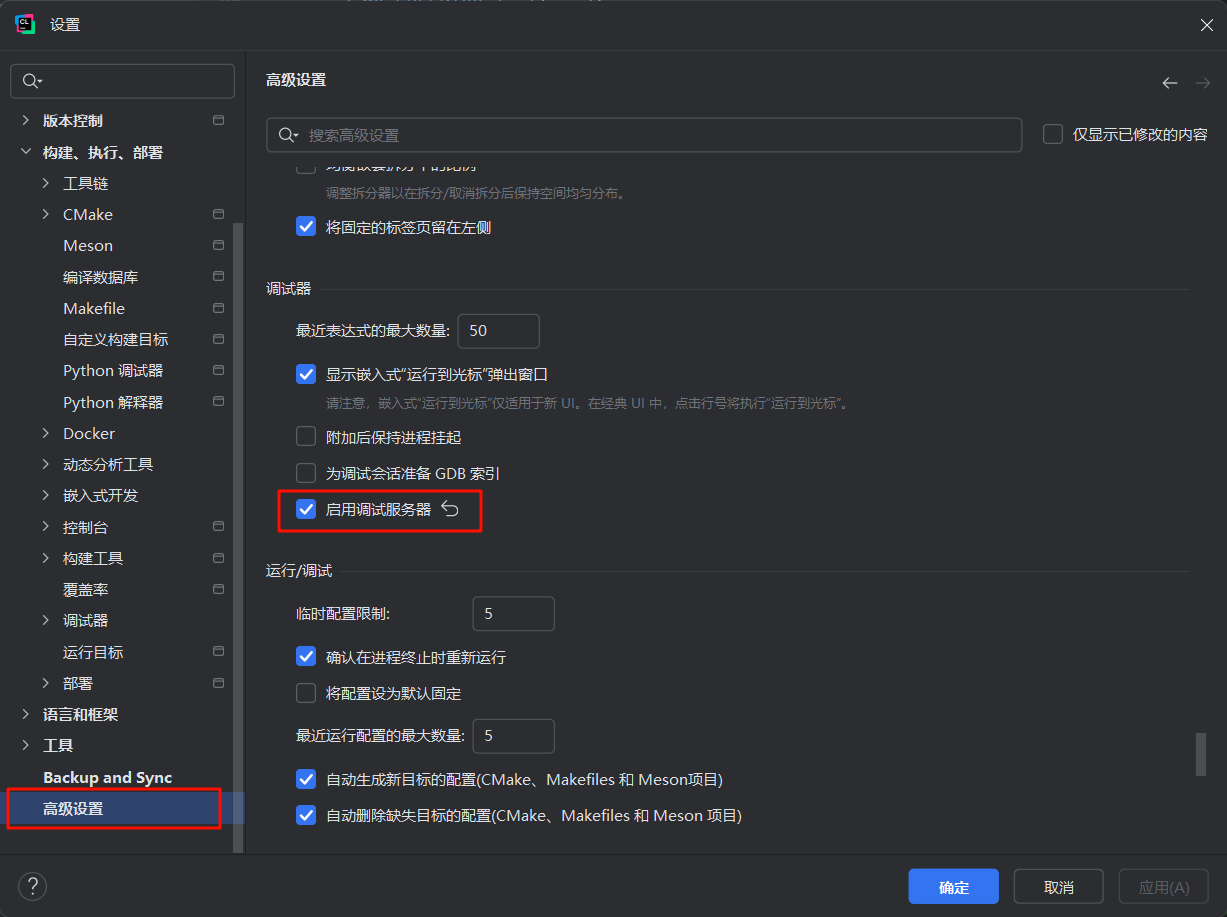Click the advanced settings vertical scrollbar thumb

1201,754
